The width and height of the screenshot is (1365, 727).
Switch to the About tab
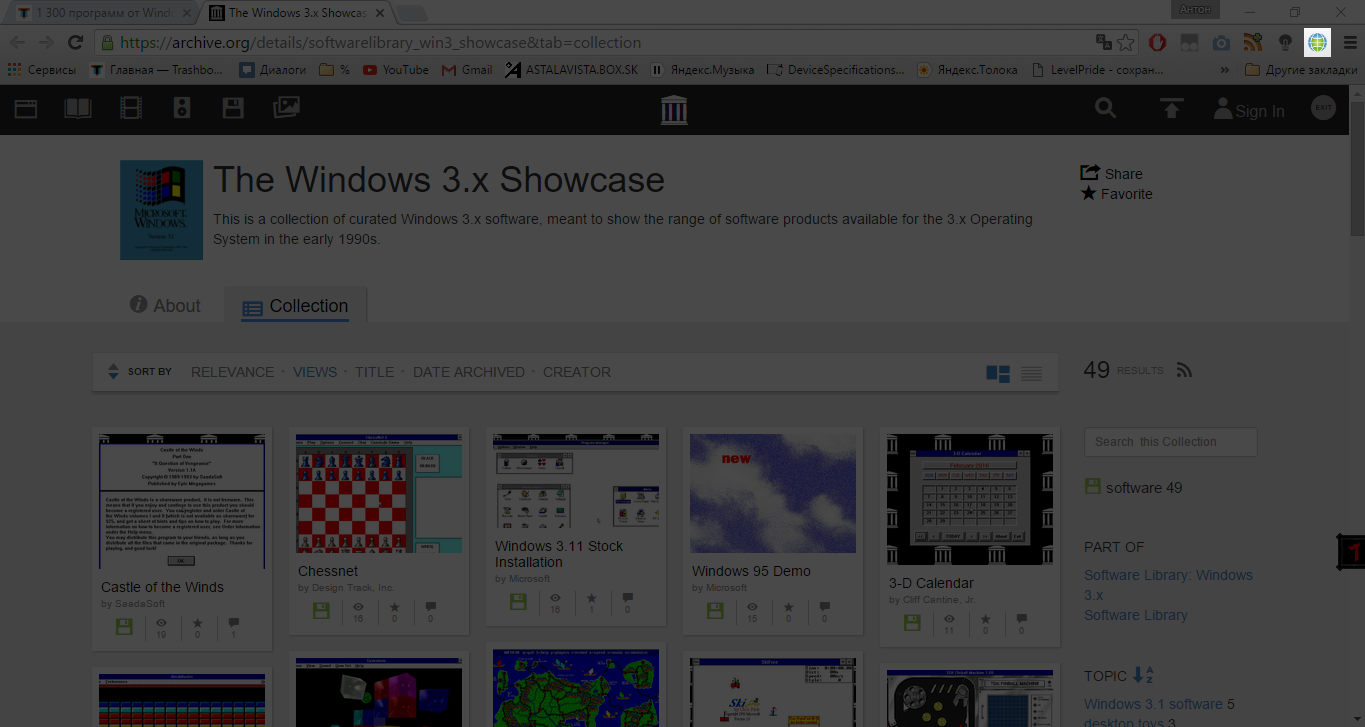coord(165,305)
